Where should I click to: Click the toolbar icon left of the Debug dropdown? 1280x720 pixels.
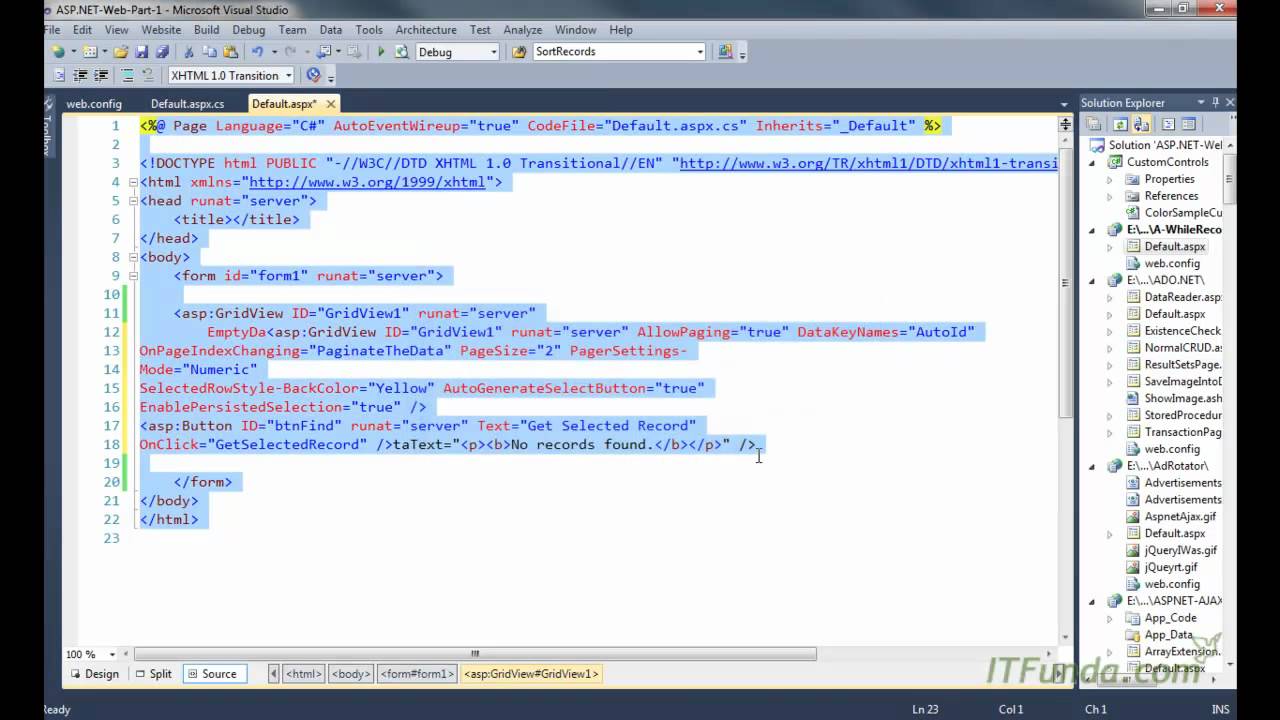[402, 52]
